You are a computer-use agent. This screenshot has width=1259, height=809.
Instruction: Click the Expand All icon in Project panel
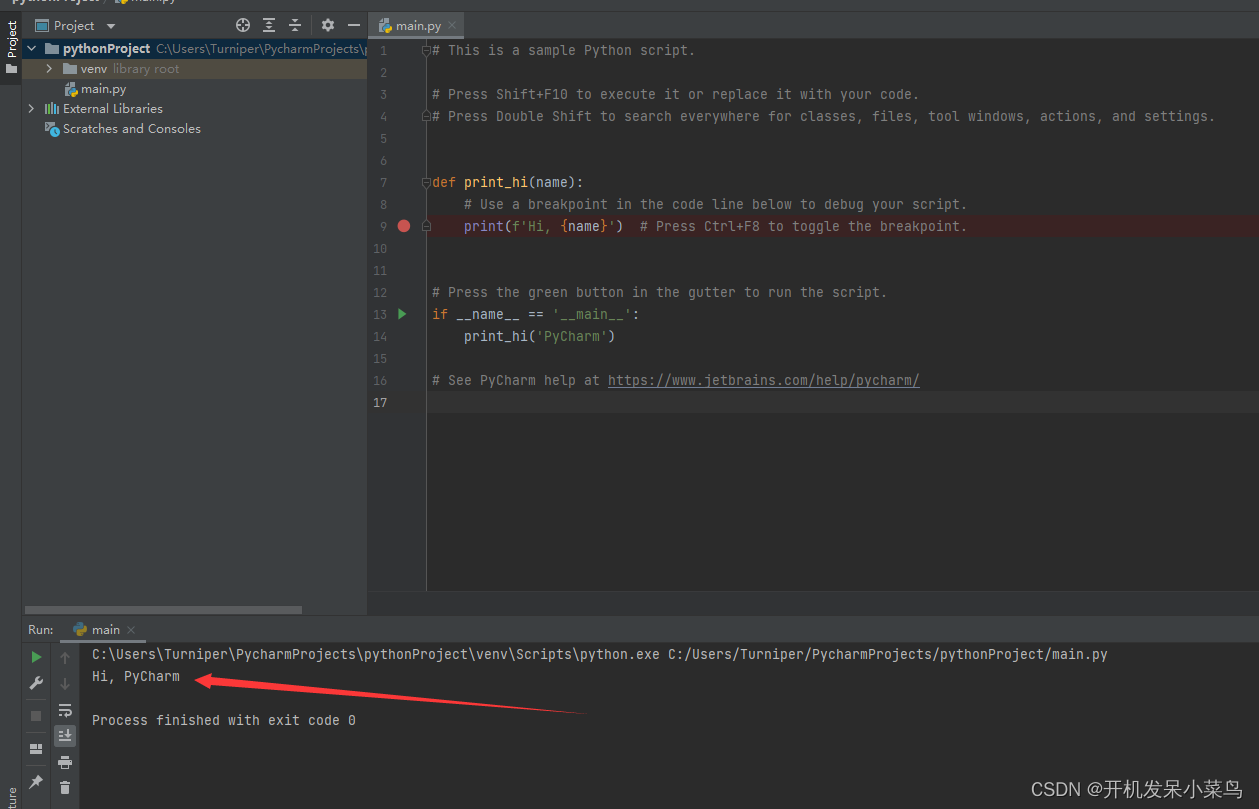pos(269,25)
